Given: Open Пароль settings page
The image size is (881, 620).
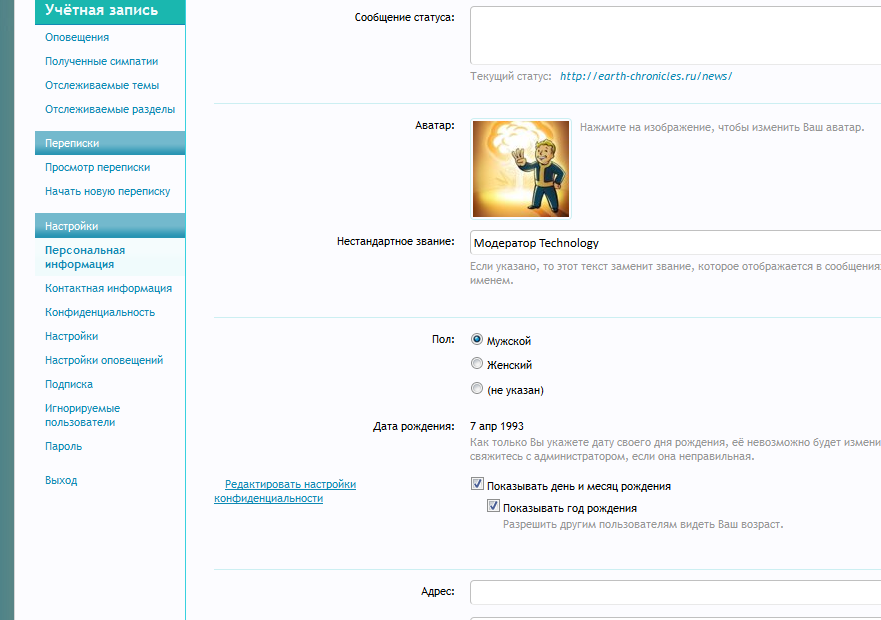Looking at the screenshot, I should (x=63, y=446).
